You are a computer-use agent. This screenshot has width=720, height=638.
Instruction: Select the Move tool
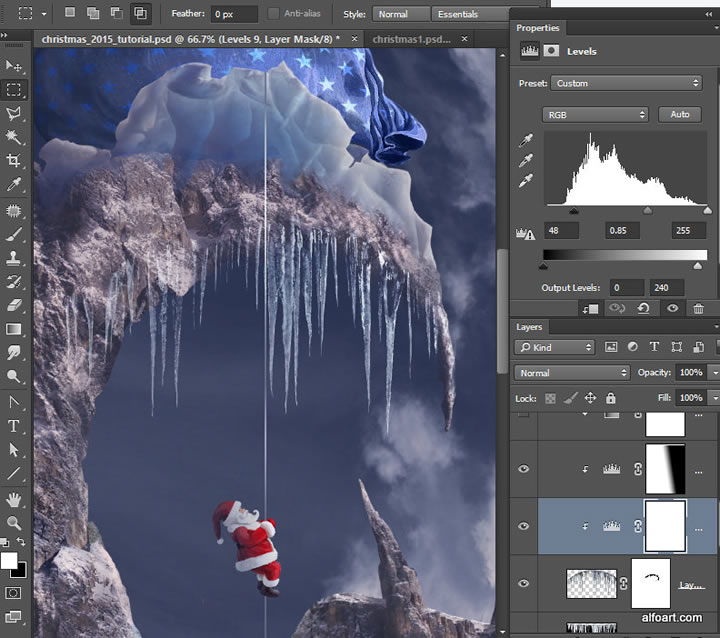14,65
